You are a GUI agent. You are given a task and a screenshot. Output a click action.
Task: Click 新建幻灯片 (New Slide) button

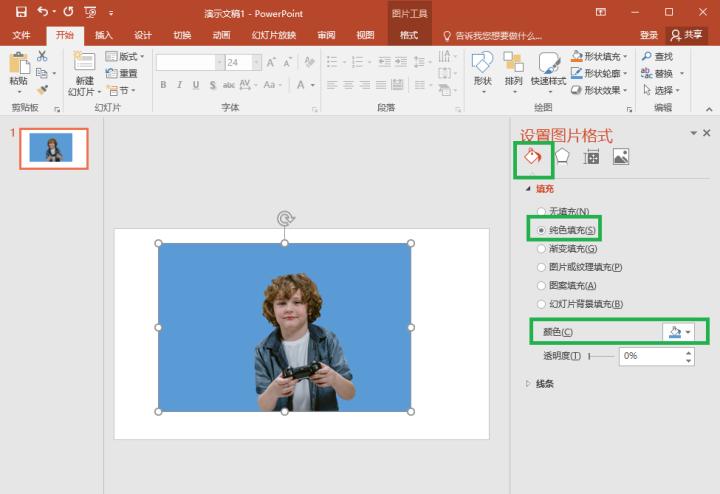84,73
